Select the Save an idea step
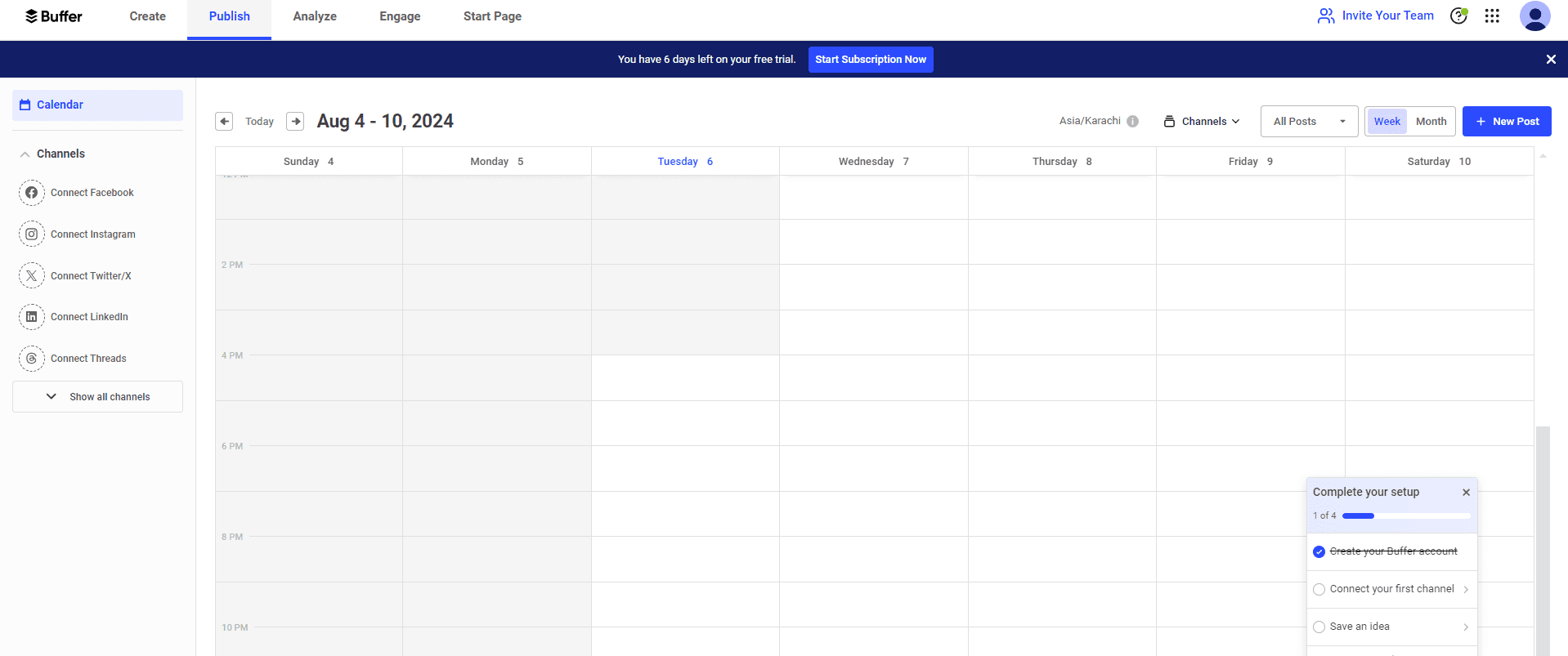The width and height of the screenshot is (1568, 656). tap(1391, 627)
